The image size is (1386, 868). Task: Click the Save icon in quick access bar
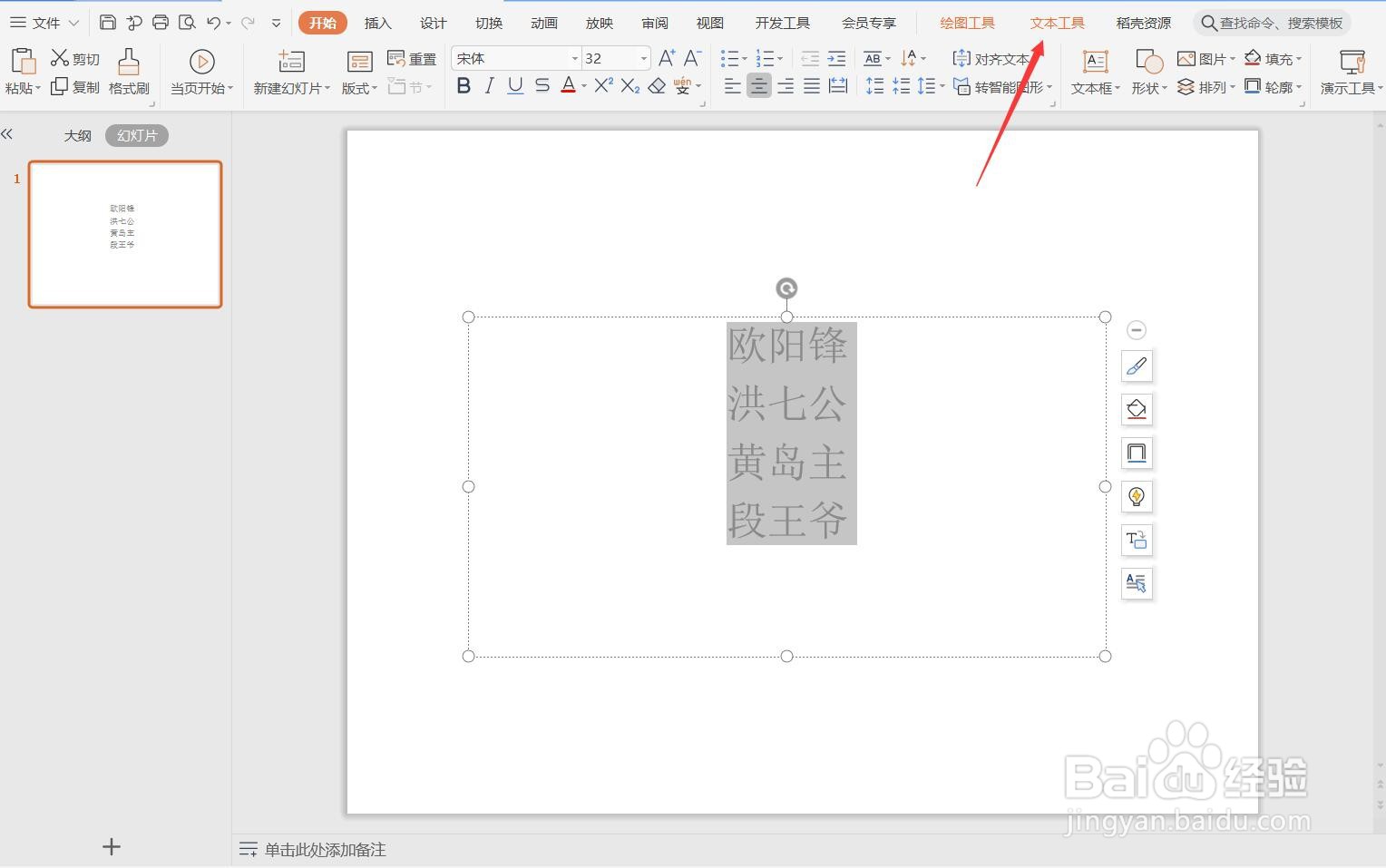(x=108, y=23)
